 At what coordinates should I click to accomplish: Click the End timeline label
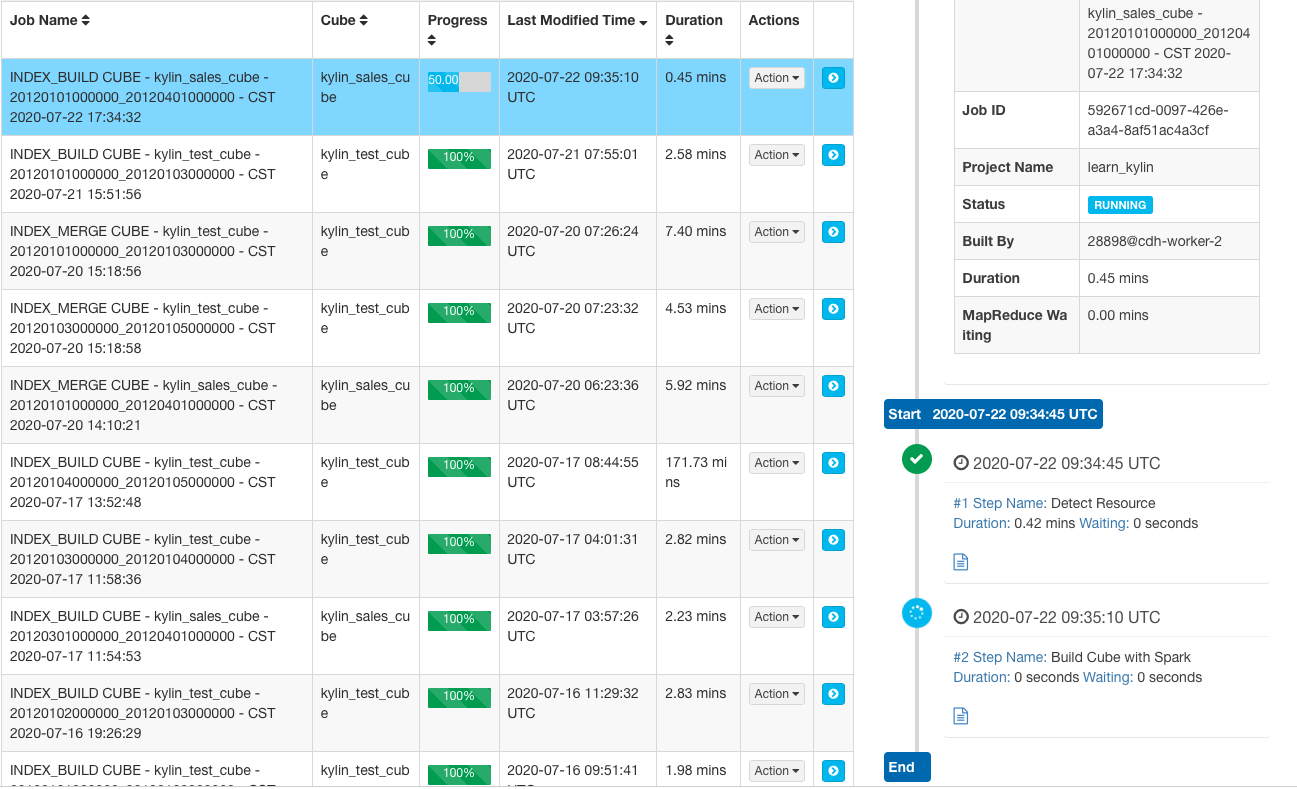(x=906, y=767)
